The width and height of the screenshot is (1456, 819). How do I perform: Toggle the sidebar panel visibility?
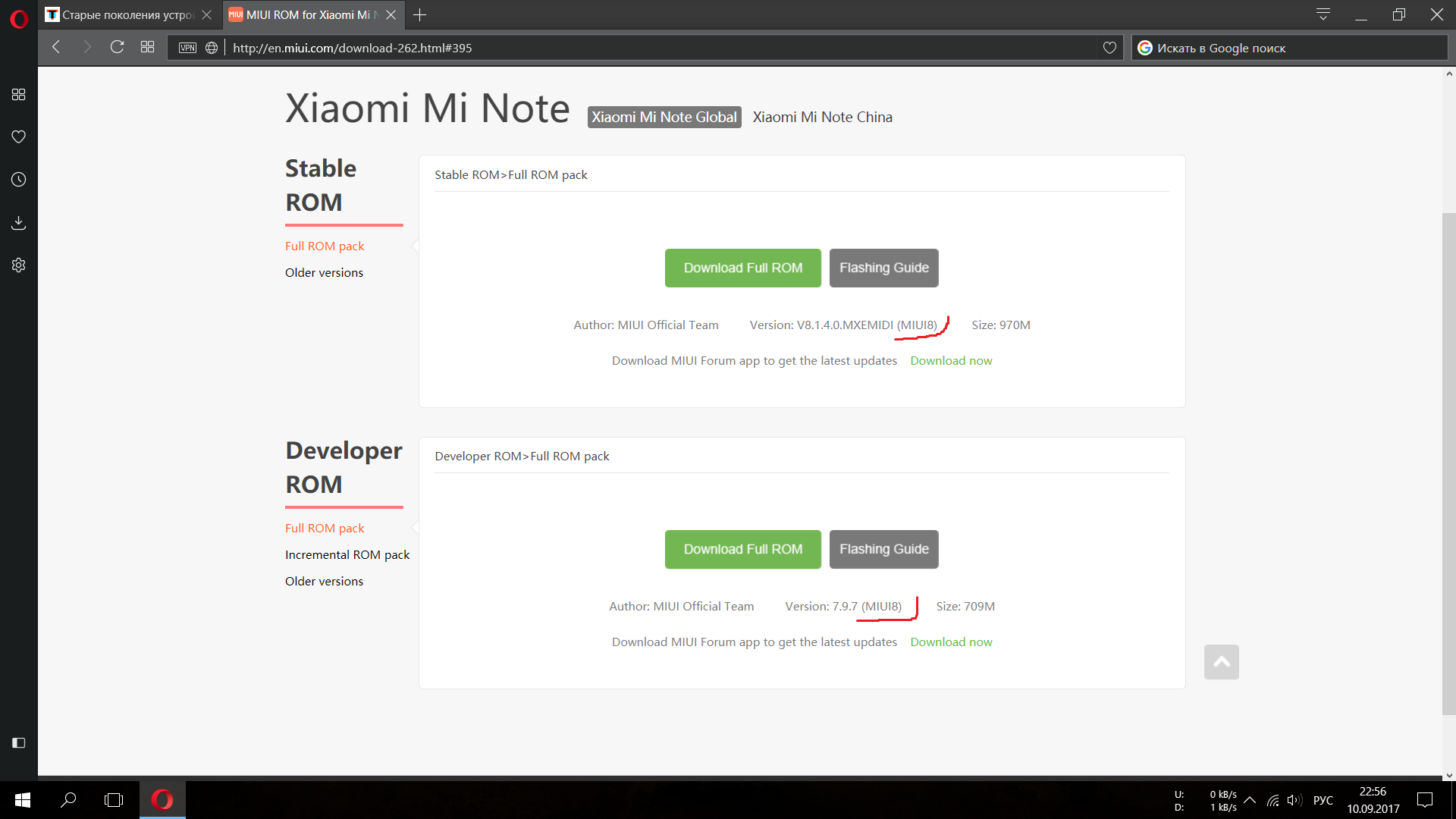click(x=19, y=742)
